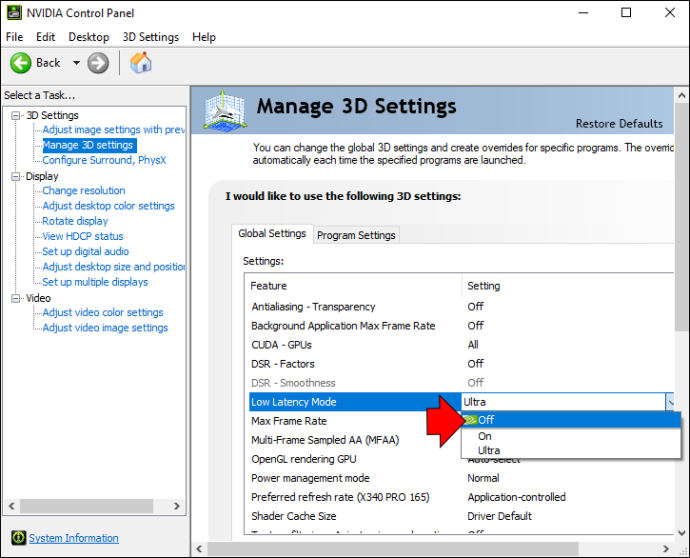The height and width of the screenshot is (558, 690).
Task: Open View HDCP status task
Action: [x=83, y=236]
